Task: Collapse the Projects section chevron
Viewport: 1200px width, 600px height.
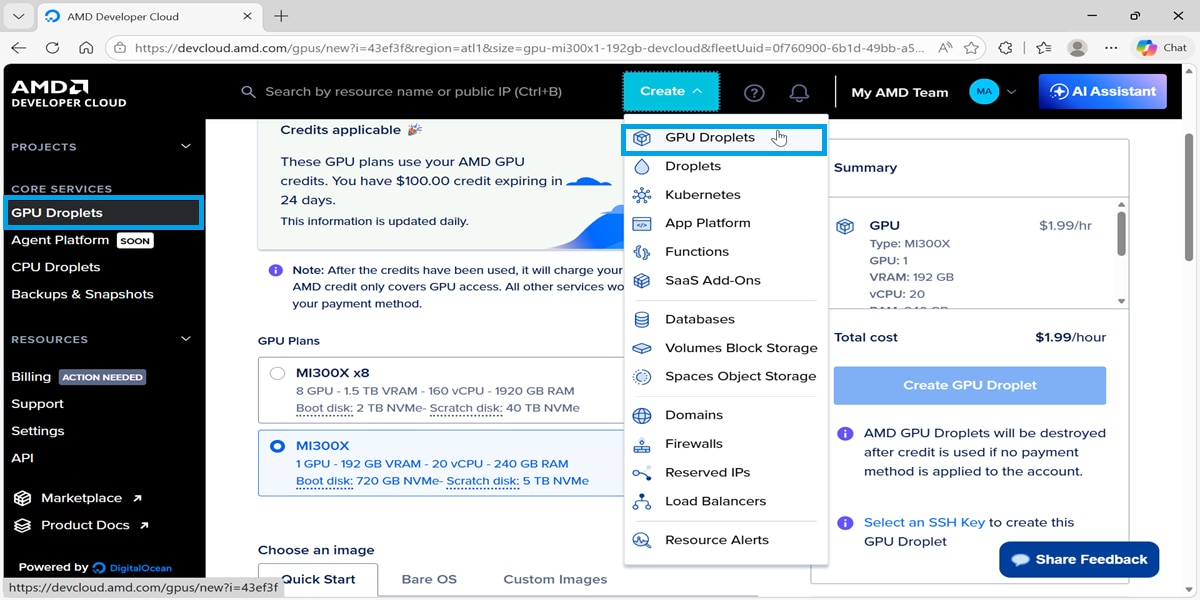Action: tap(185, 147)
